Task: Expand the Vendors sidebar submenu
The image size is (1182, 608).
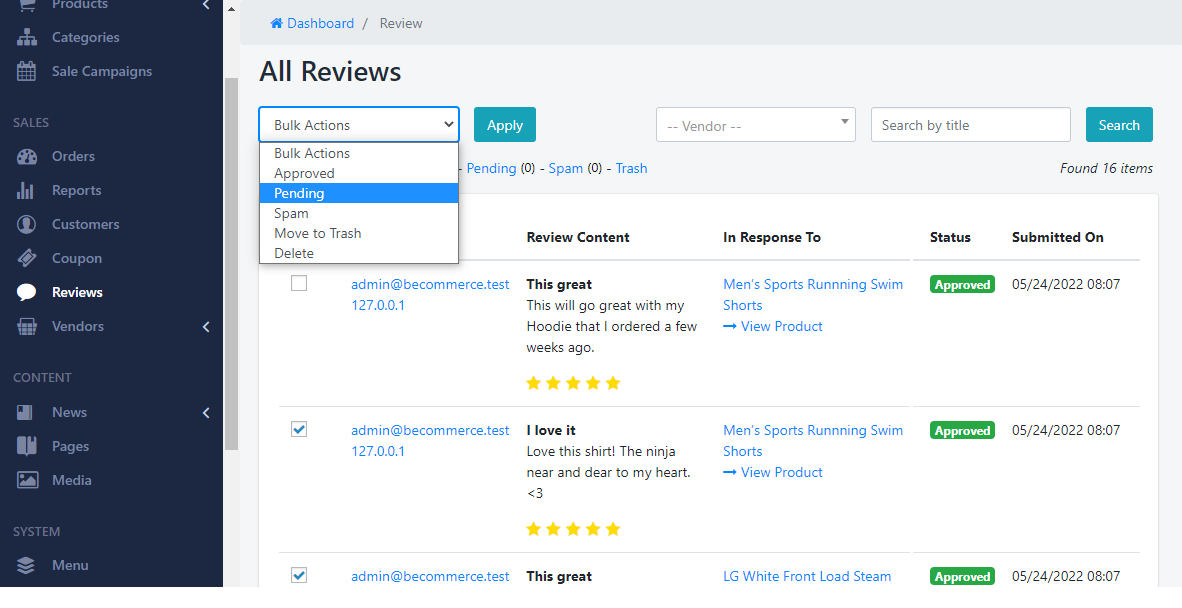Action: 205,326
